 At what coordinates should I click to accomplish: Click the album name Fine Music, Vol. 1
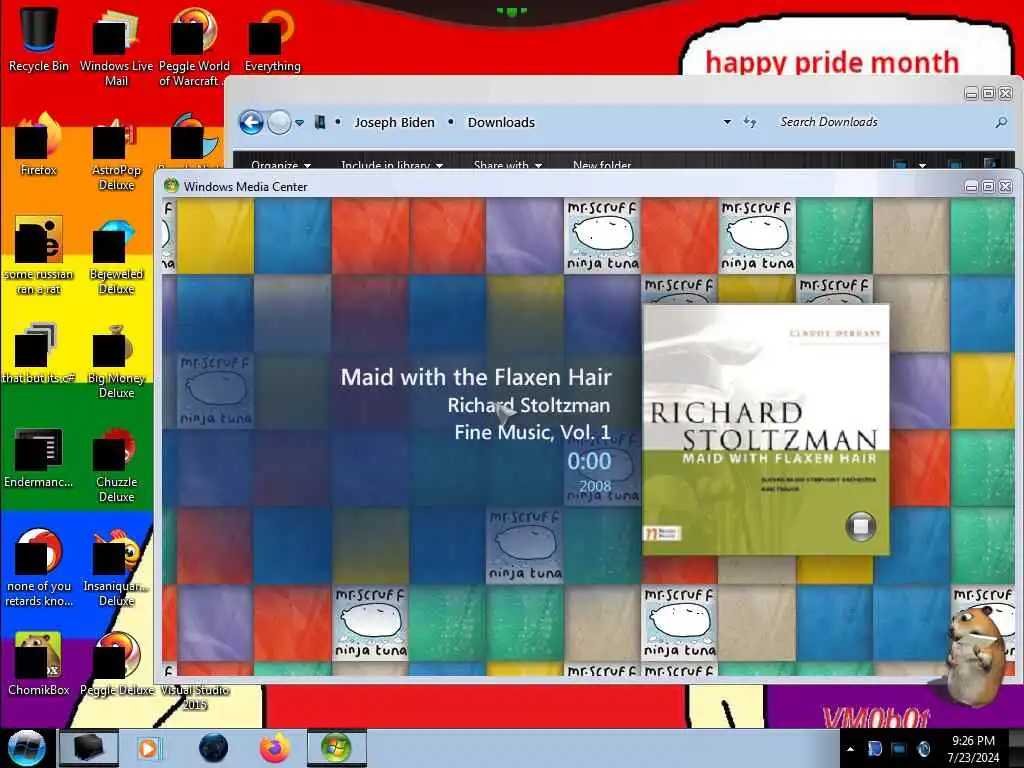click(x=532, y=432)
